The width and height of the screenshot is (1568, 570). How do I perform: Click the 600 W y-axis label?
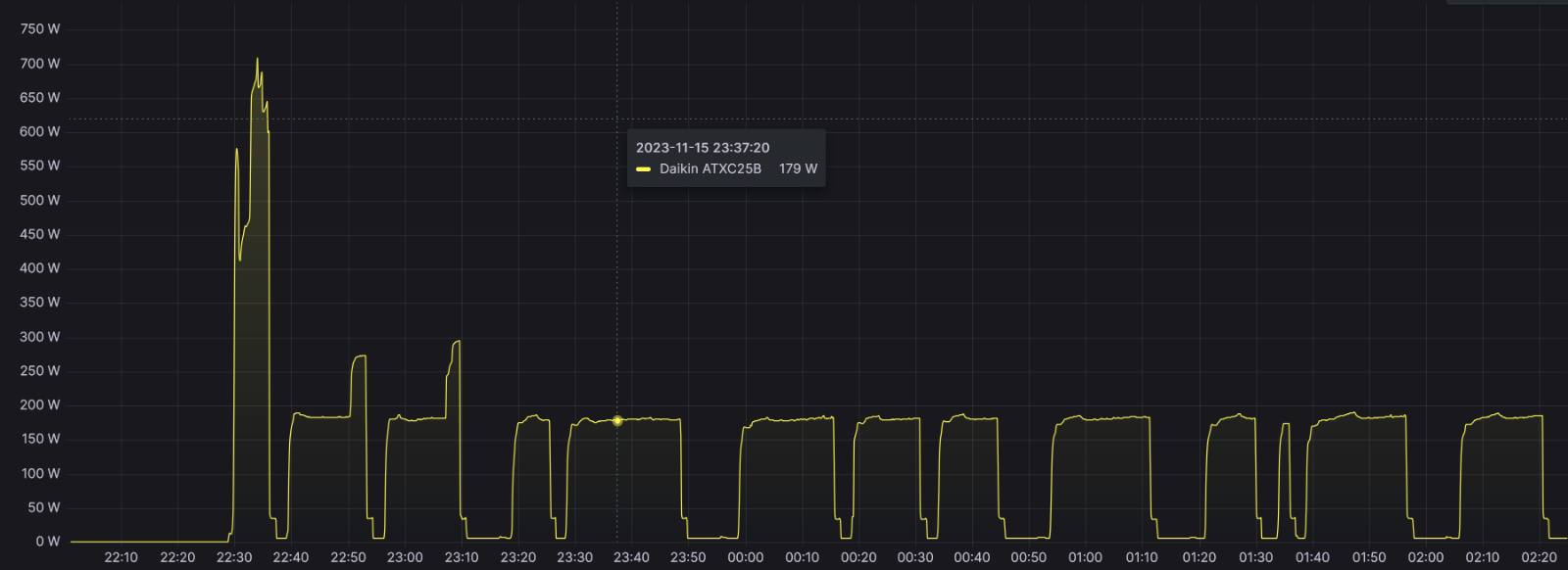[40, 131]
